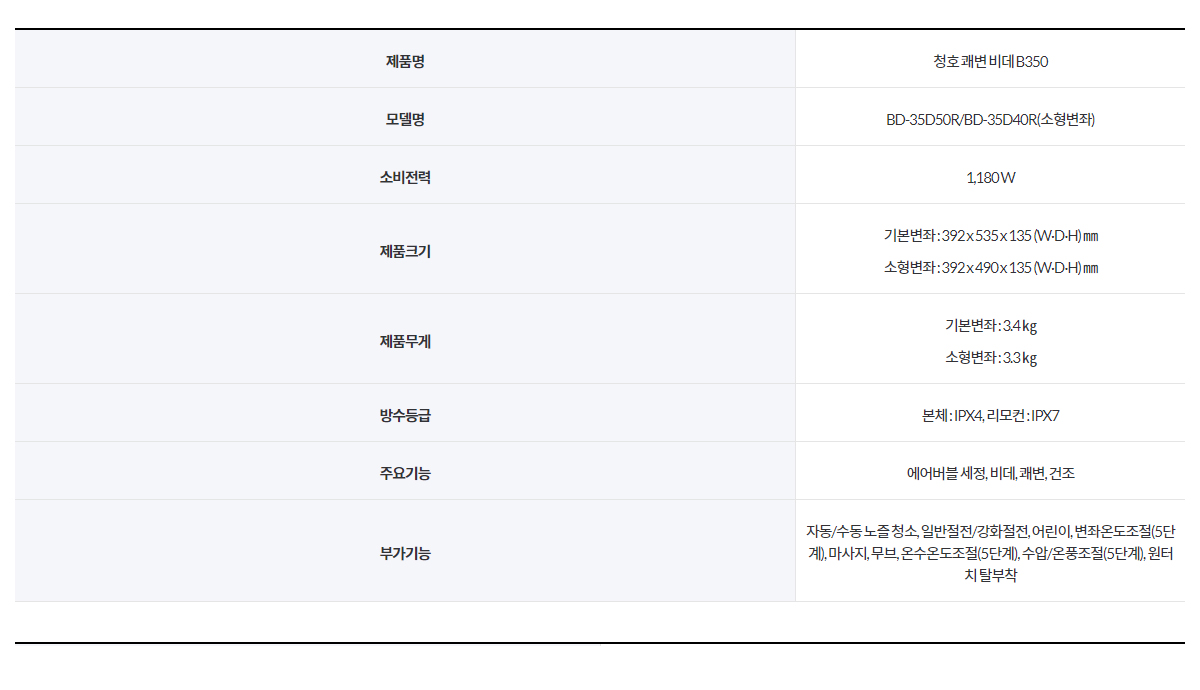This screenshot has height=690, width=1200.
Task: Click the 제품명 label cell
Action: 405,61
